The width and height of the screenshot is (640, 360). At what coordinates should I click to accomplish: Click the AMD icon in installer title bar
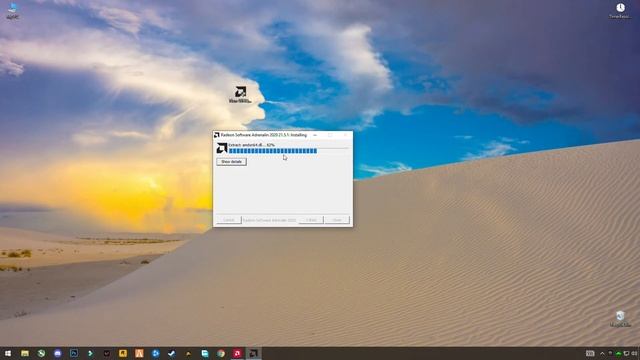(217, 135)
